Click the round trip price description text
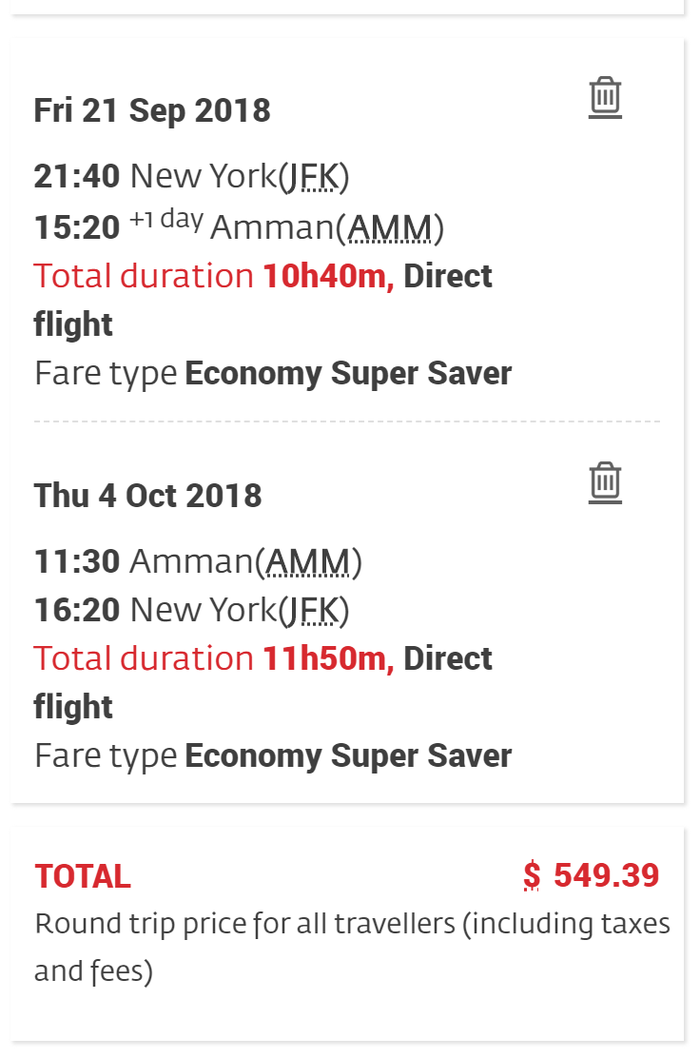700x1058 pixels. point(350,946)
